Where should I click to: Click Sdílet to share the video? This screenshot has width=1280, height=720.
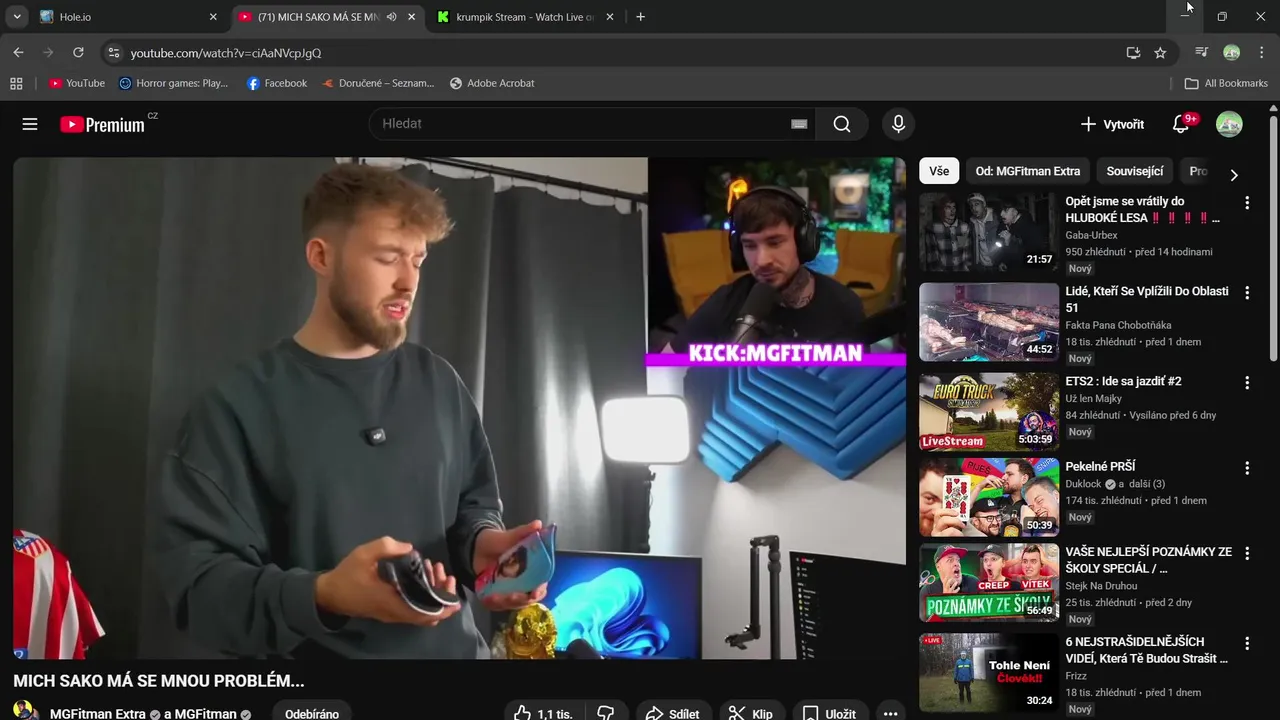click(673, 713)
